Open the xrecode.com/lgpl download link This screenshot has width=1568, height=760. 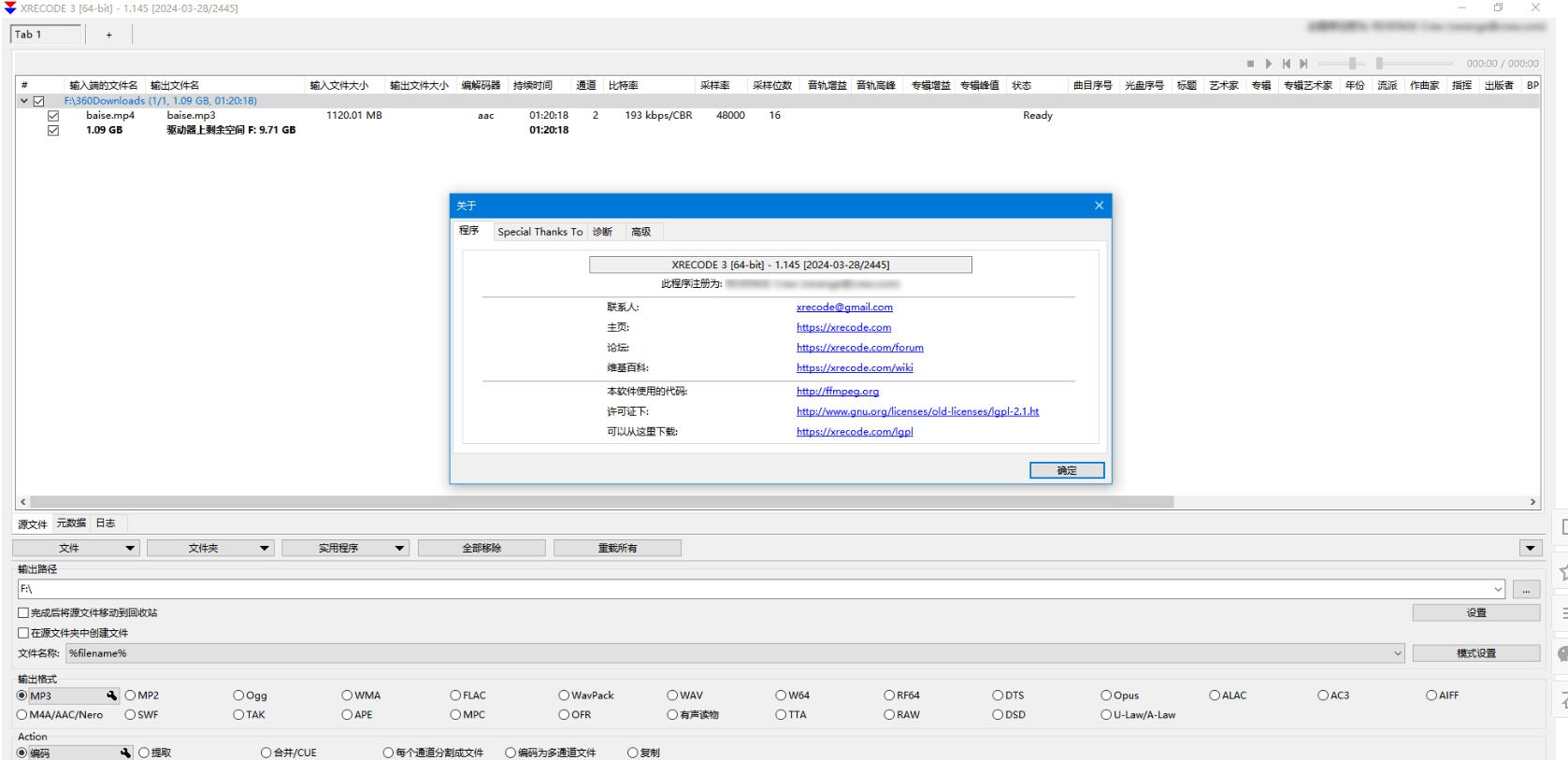pyautogui.click(x=855, y=432)
